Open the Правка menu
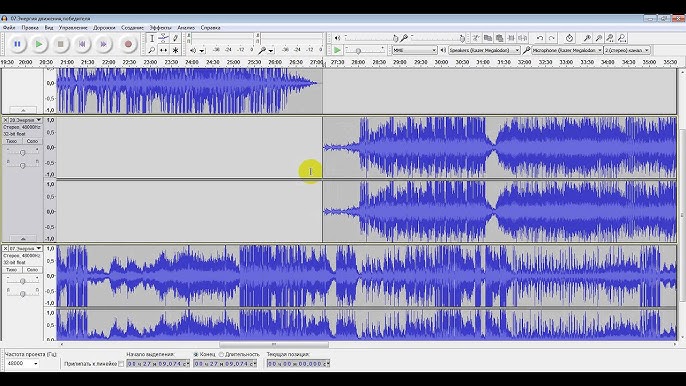This screenshot has width=686, height=386. point(30,28)
